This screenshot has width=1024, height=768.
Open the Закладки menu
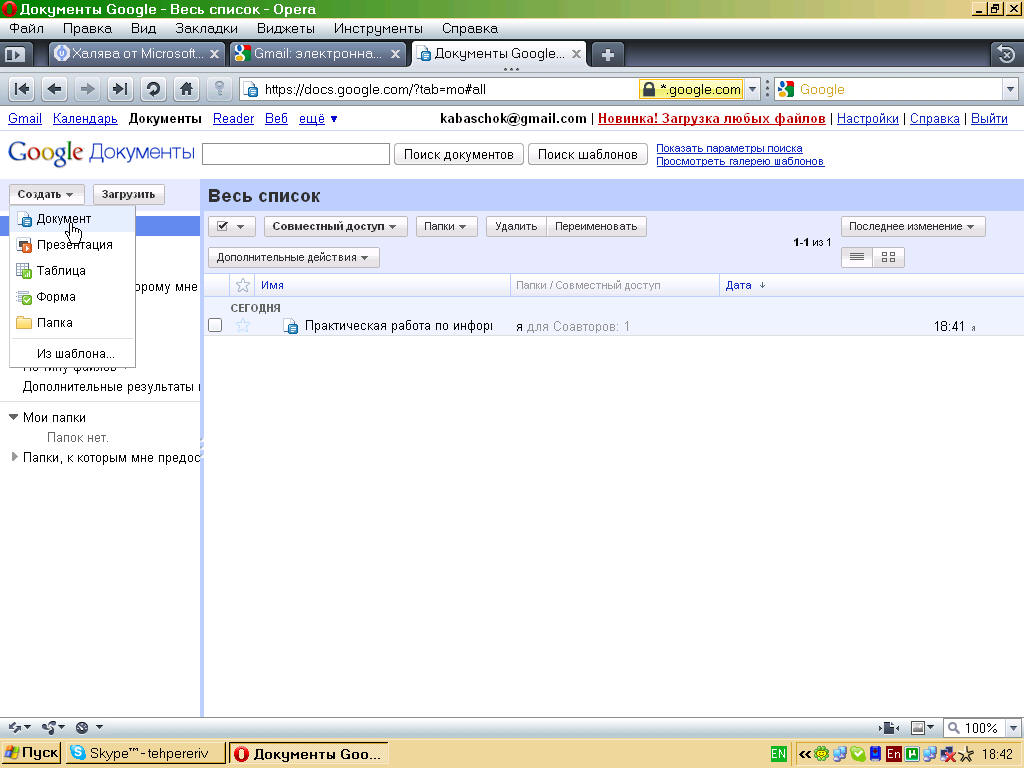(206, 28)
